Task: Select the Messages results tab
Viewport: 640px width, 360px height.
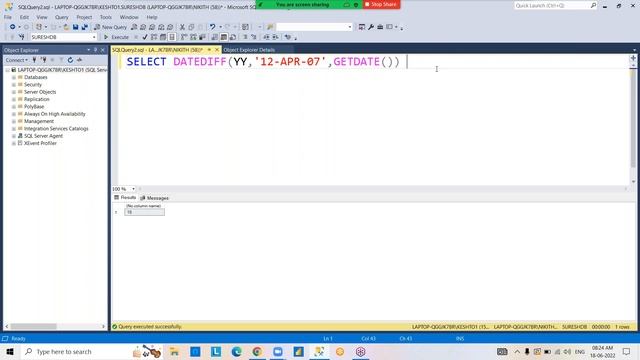Action: (154, 198)
